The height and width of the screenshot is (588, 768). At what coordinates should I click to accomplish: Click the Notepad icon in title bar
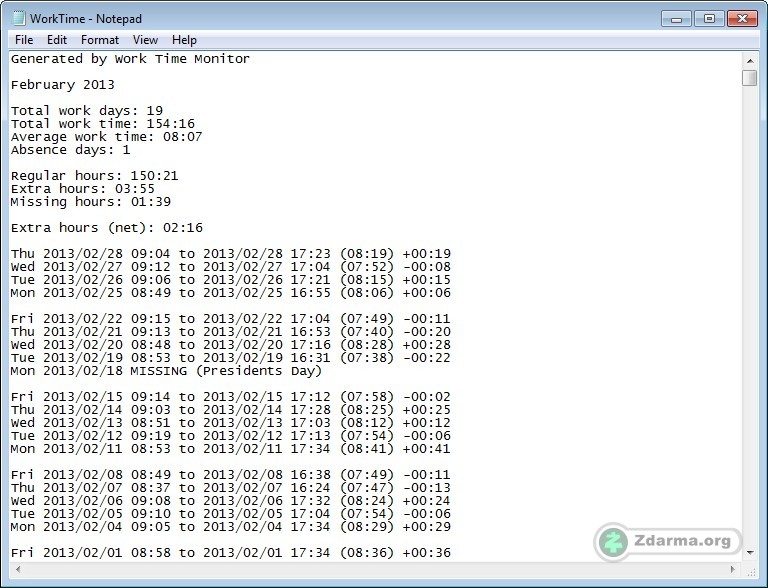19,19
